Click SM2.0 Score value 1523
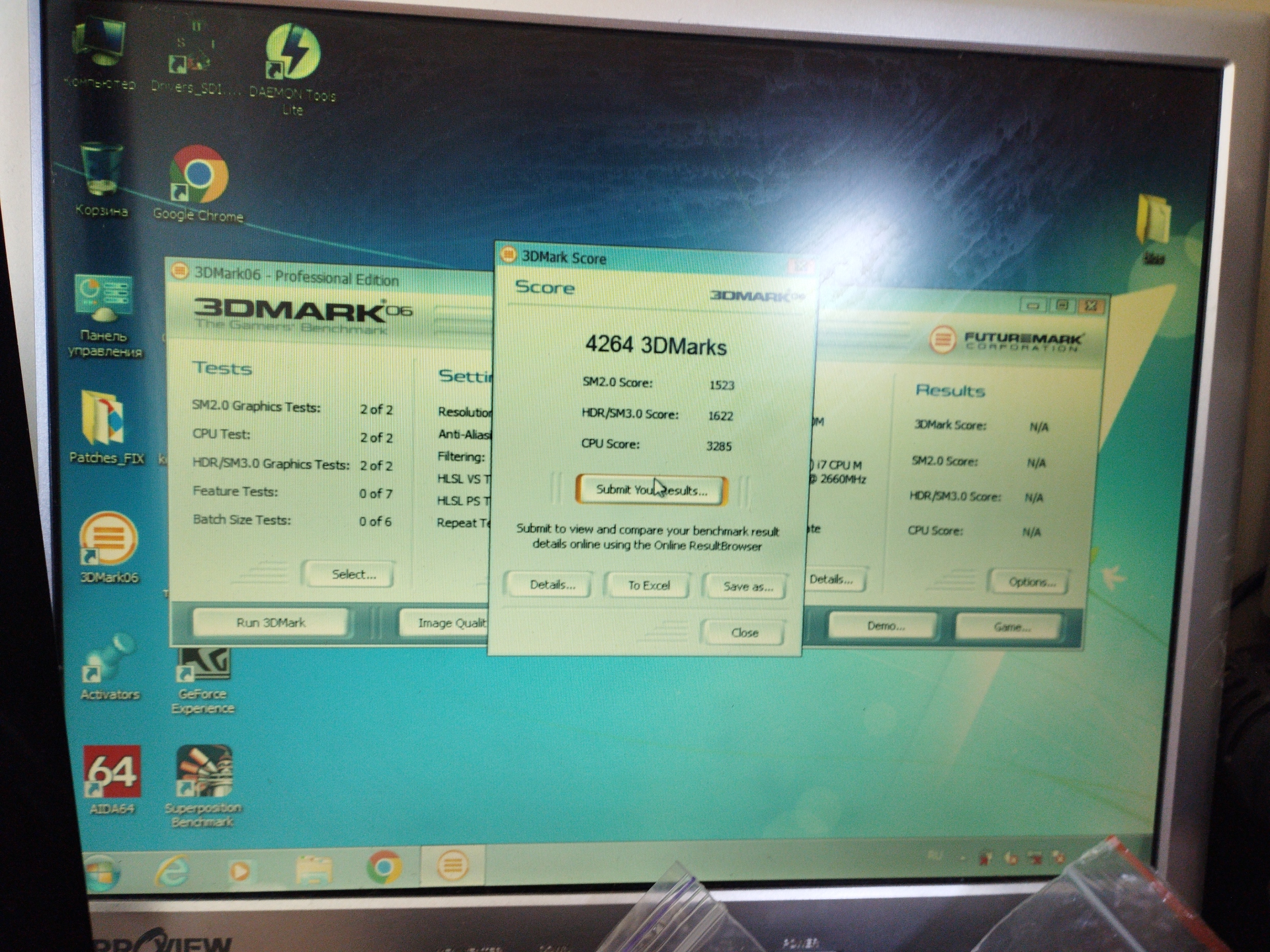This screenshot has width=1270, height=952. tap(722, 385)
